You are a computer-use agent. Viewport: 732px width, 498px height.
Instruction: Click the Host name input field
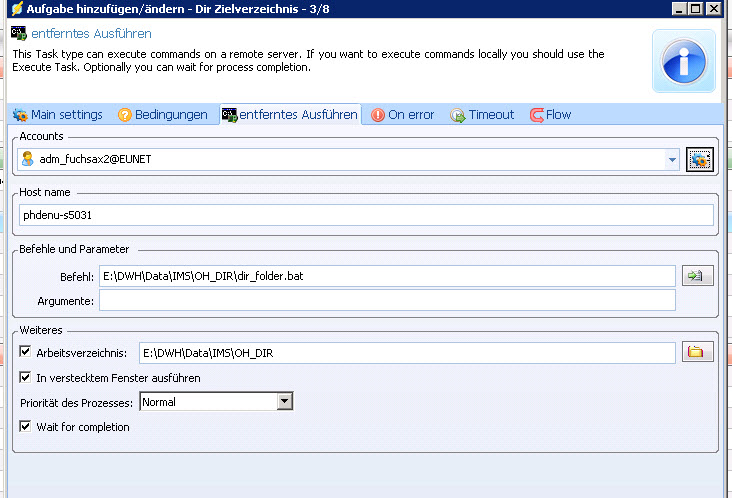pos(365,215)
